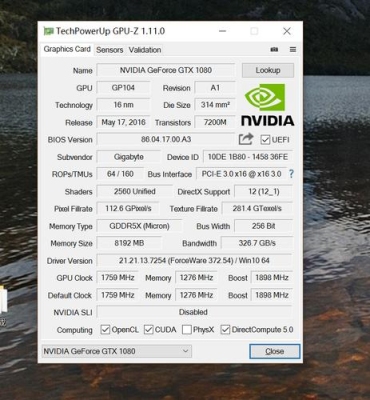Screen dimensions: 370x400
Task: Click the Bus Interface question mark
Action: 291,174
